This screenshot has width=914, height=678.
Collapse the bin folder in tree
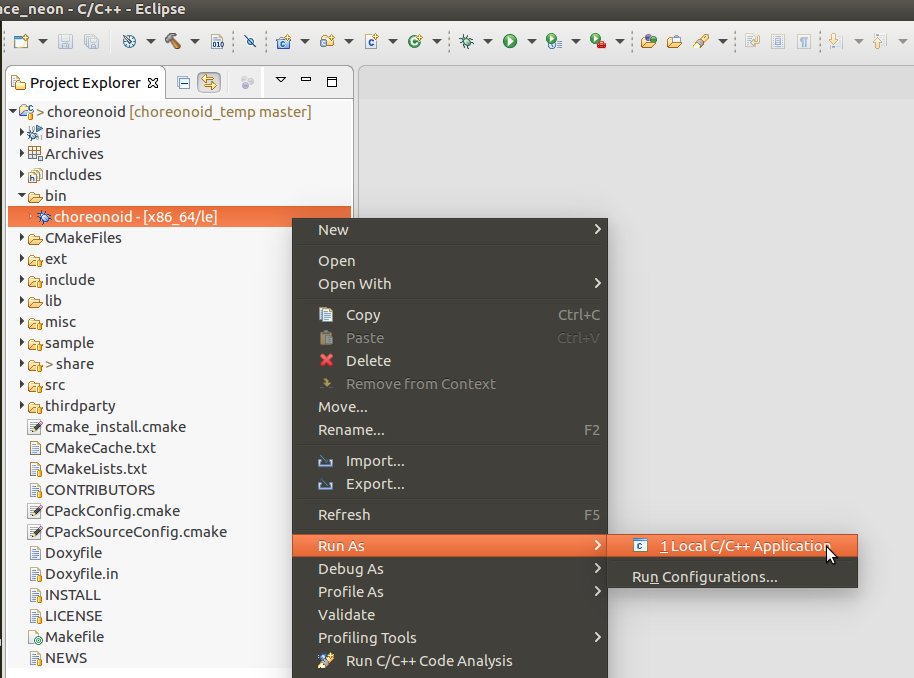coord(22,196)
